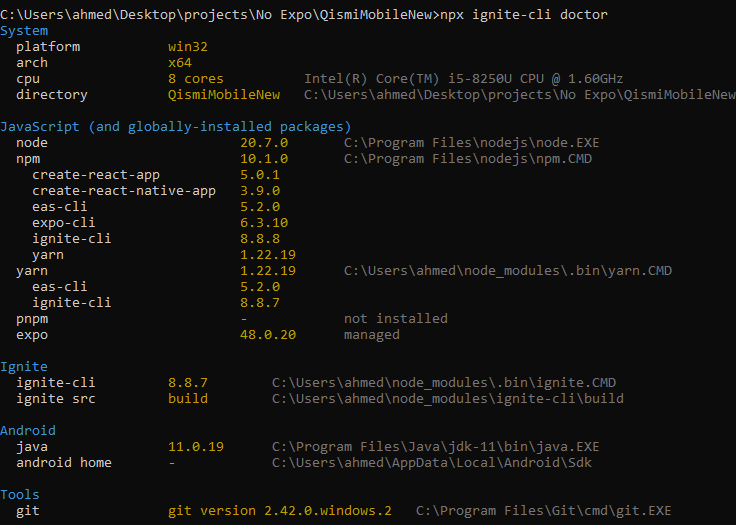The image size is (736, 525).
Task: Click expo version '48.0.20'
Action: tap(268, 335)
